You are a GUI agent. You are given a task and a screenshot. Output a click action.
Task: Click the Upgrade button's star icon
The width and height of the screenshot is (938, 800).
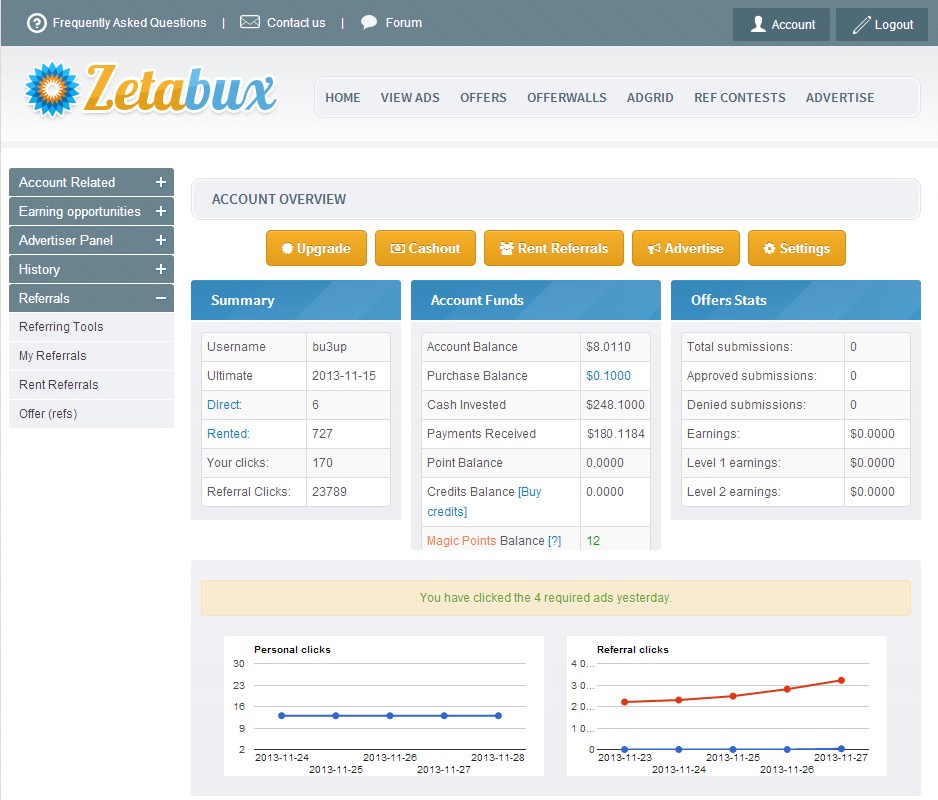287,248
